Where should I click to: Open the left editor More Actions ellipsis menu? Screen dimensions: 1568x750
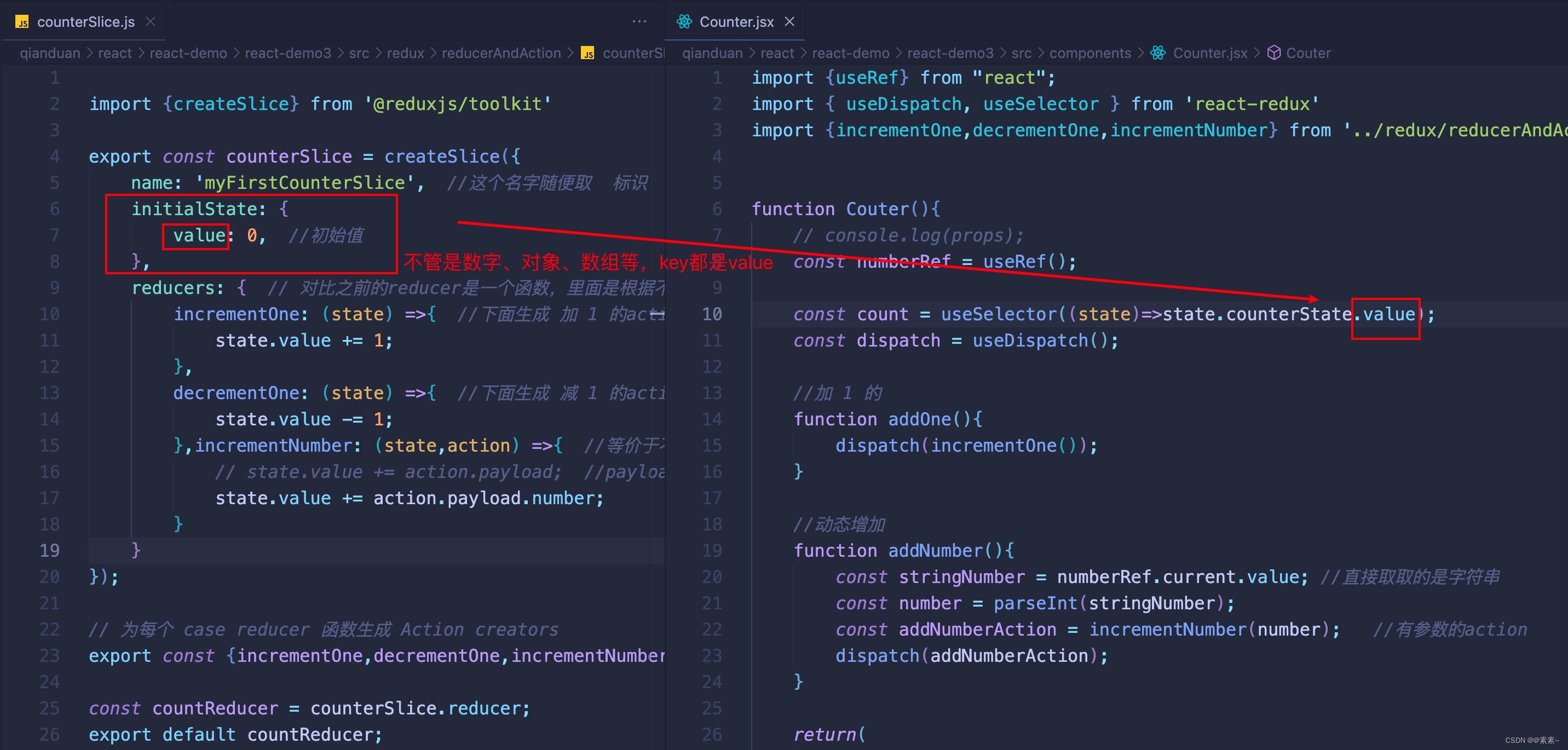pyautogui.click(x=639, y=22)
